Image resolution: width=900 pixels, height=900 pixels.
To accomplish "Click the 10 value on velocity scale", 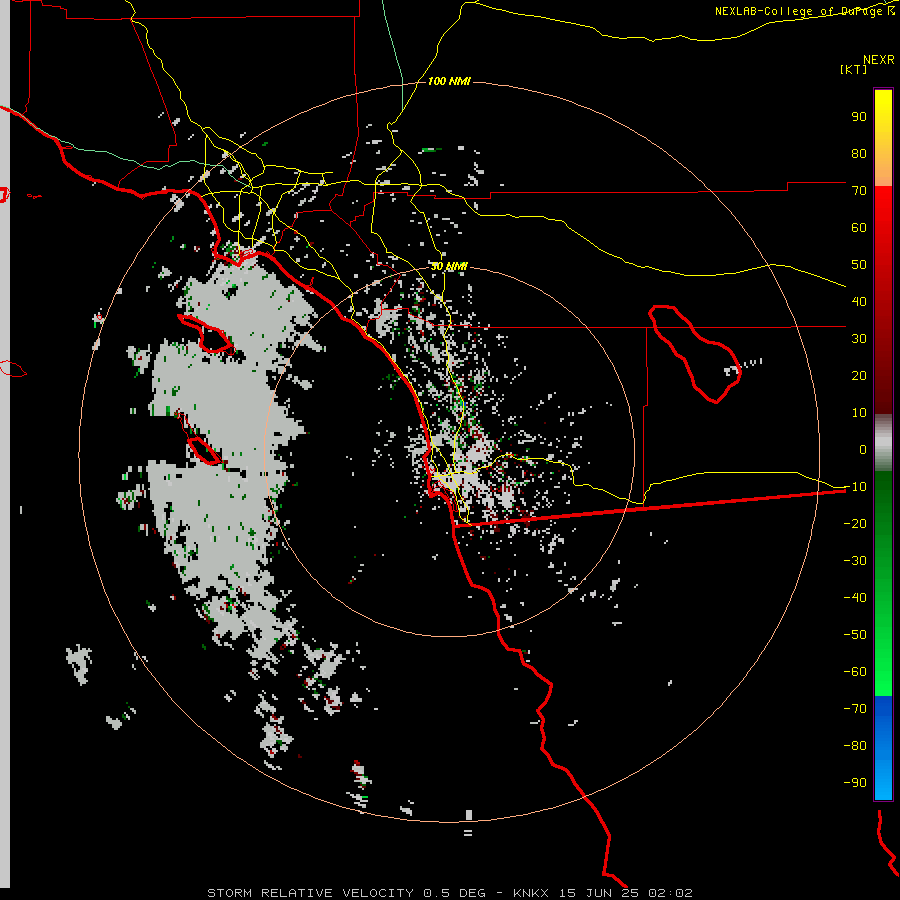I will pyautogui.click(x=859, y=413).
